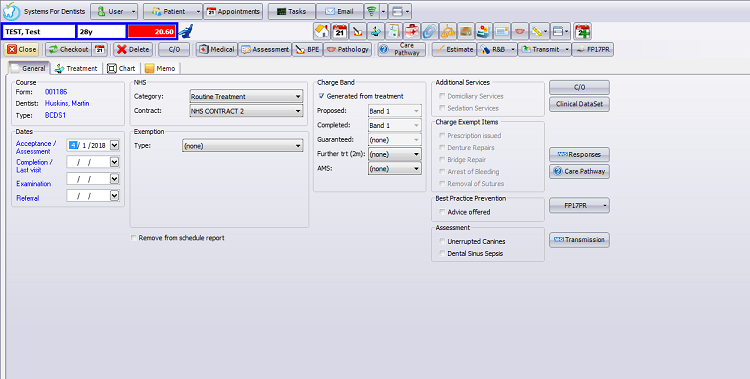Click the Transmission button
750x379 pixels.
[579, 240]
